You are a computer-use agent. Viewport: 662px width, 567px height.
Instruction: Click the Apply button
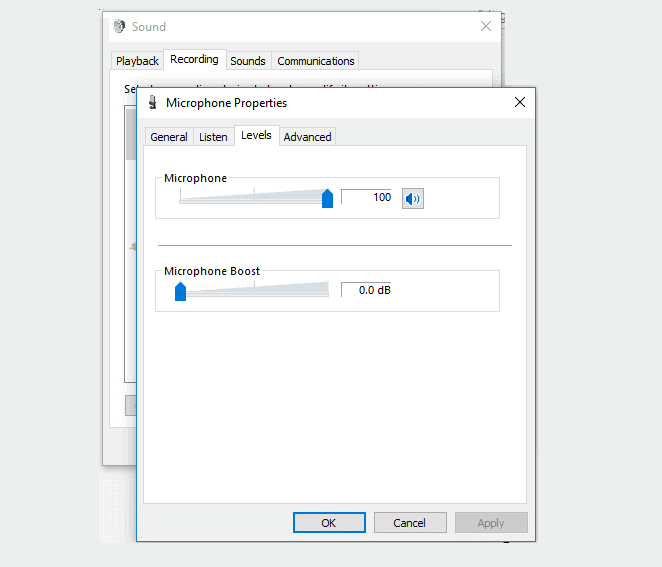(x=491, y=523)
